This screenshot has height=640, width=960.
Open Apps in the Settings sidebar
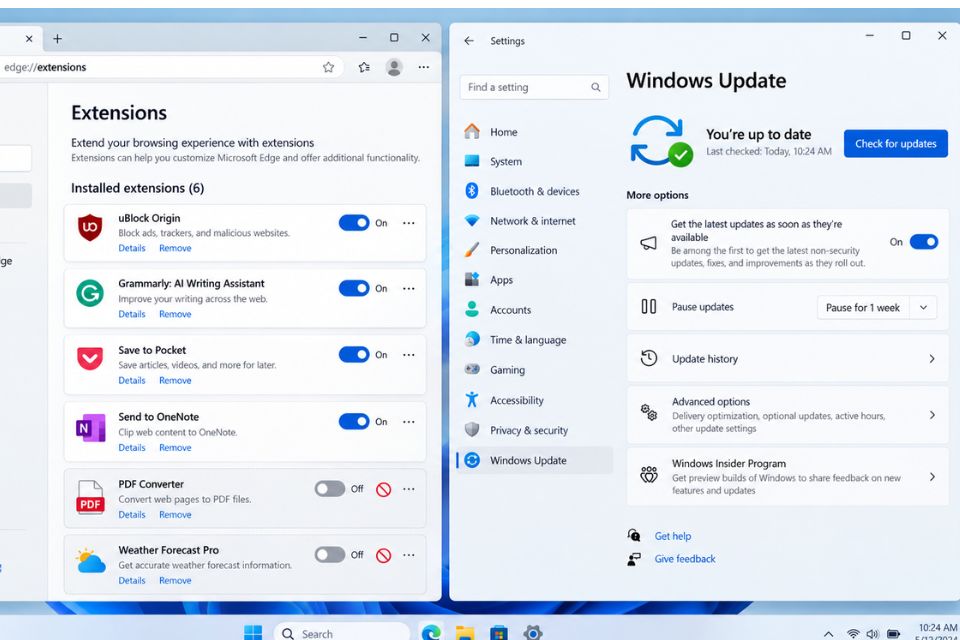click(x=535, y=280)
